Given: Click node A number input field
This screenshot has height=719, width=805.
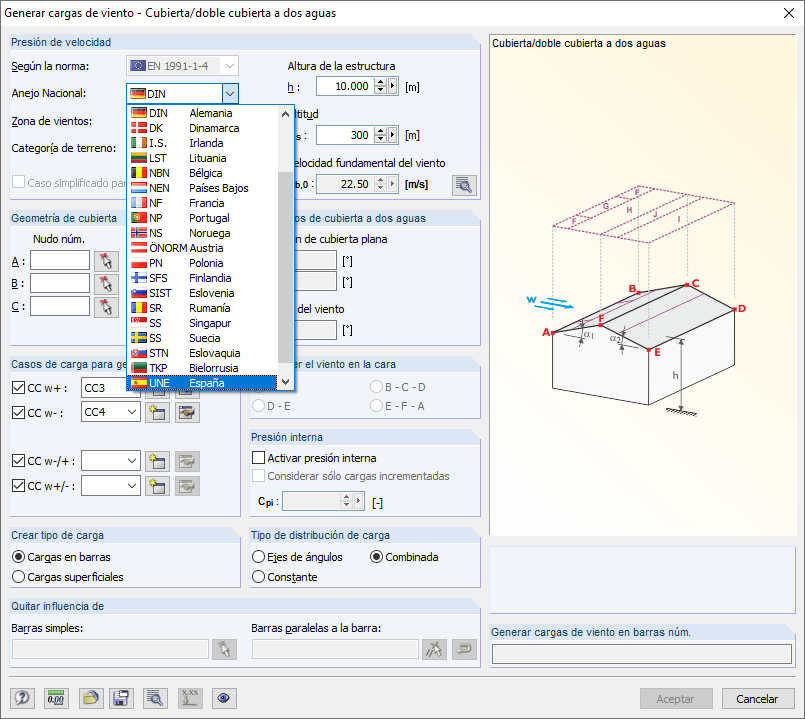Looking at the screenshot, I should coord(60,260).
